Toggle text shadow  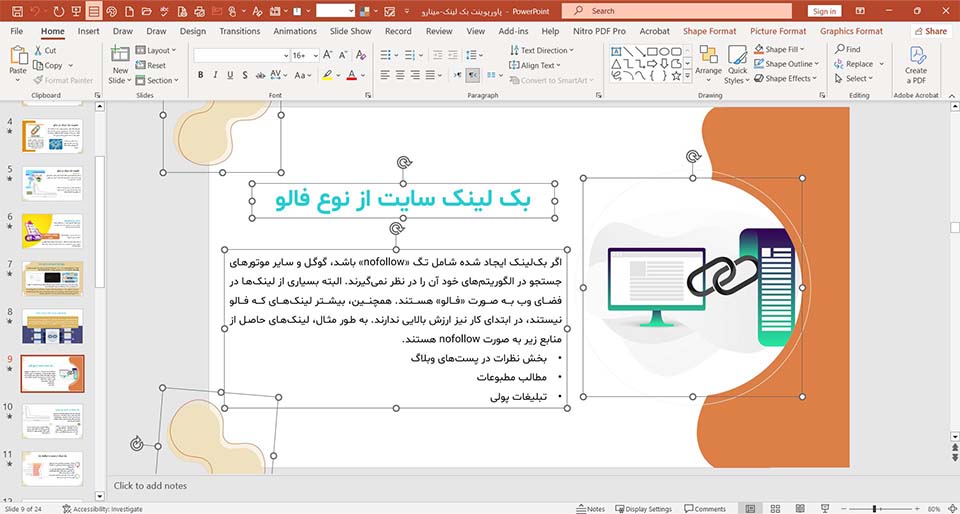pos(245,75)
